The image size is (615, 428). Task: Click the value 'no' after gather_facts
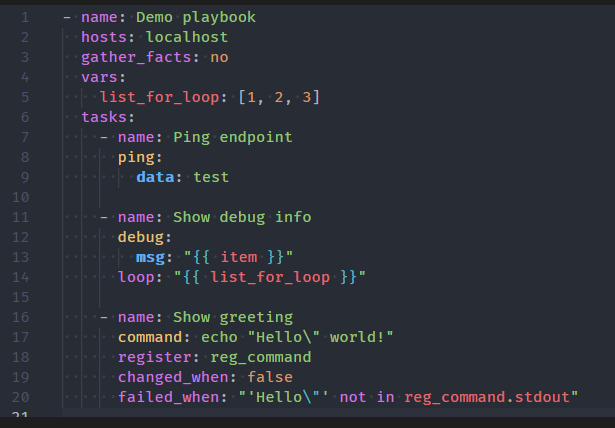(219, 58)
